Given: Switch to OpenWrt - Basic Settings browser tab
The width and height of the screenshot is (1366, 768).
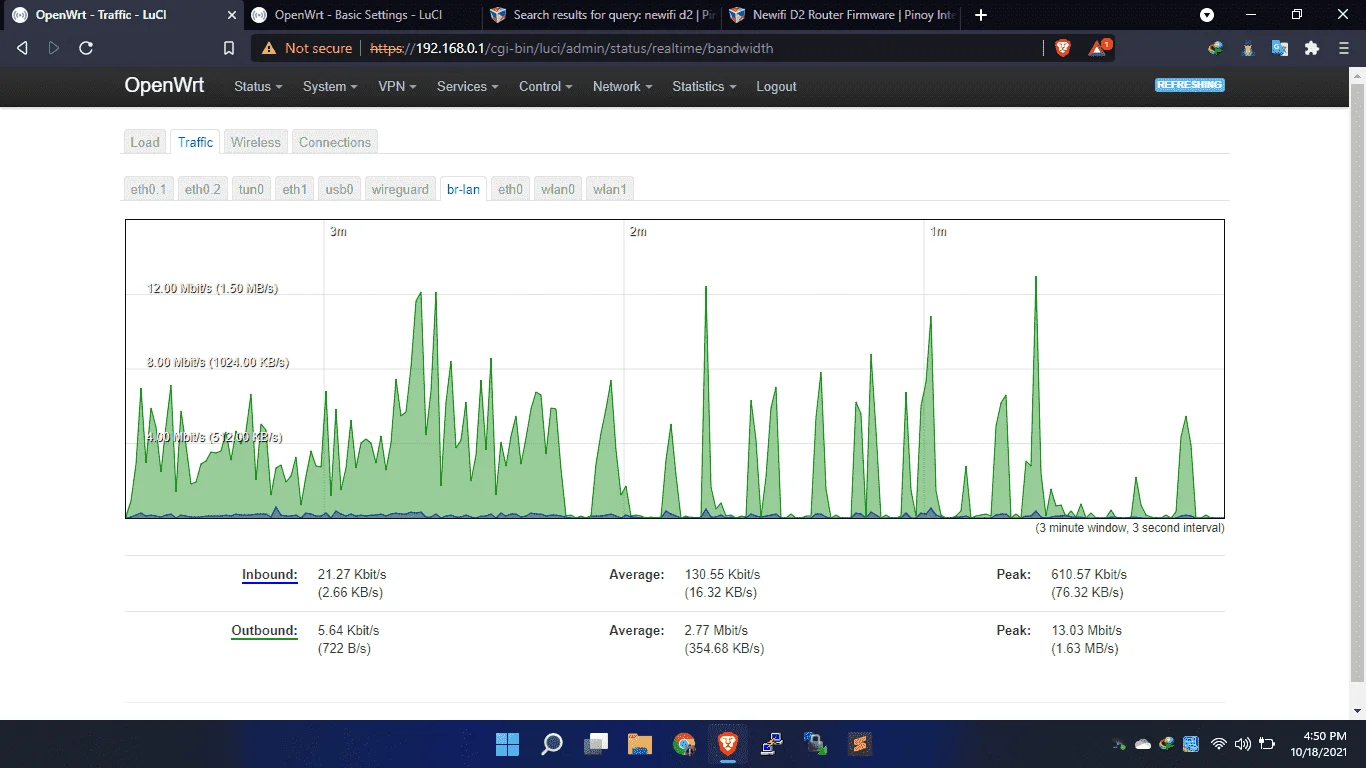Looking at the screenshot, I should coord(363,15).
